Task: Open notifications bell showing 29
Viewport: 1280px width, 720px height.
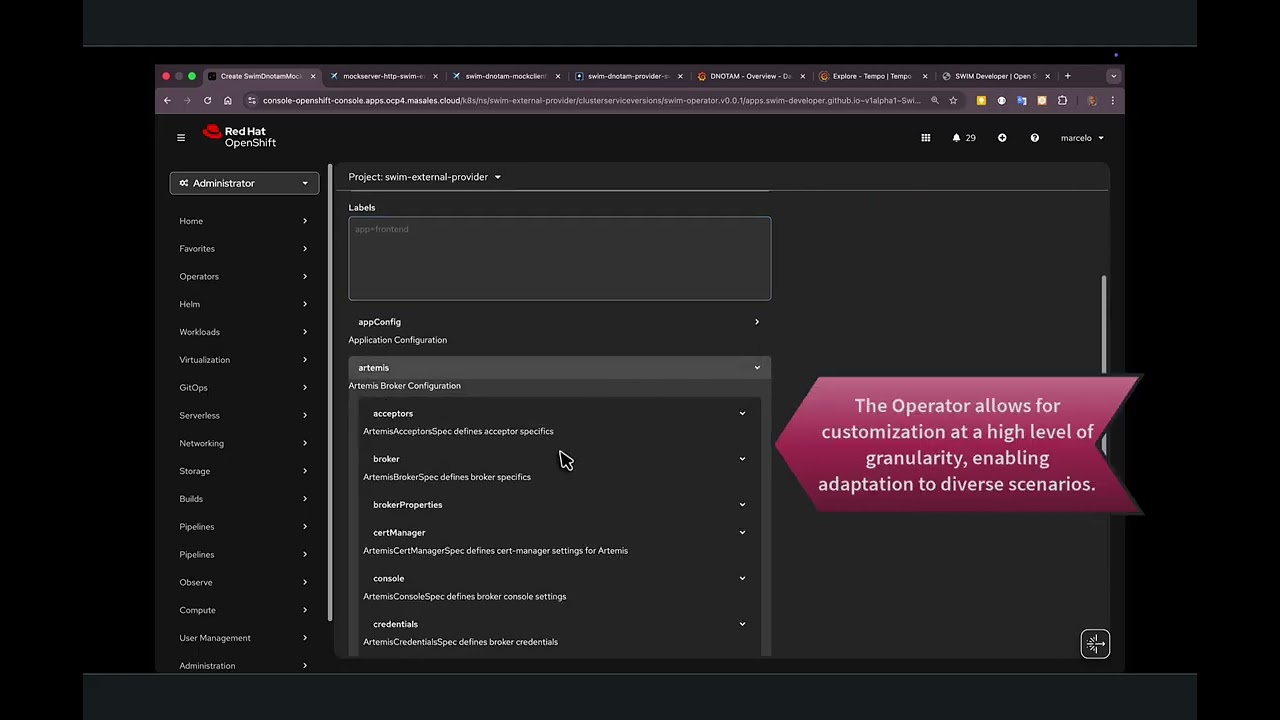Action: (964, 138)
